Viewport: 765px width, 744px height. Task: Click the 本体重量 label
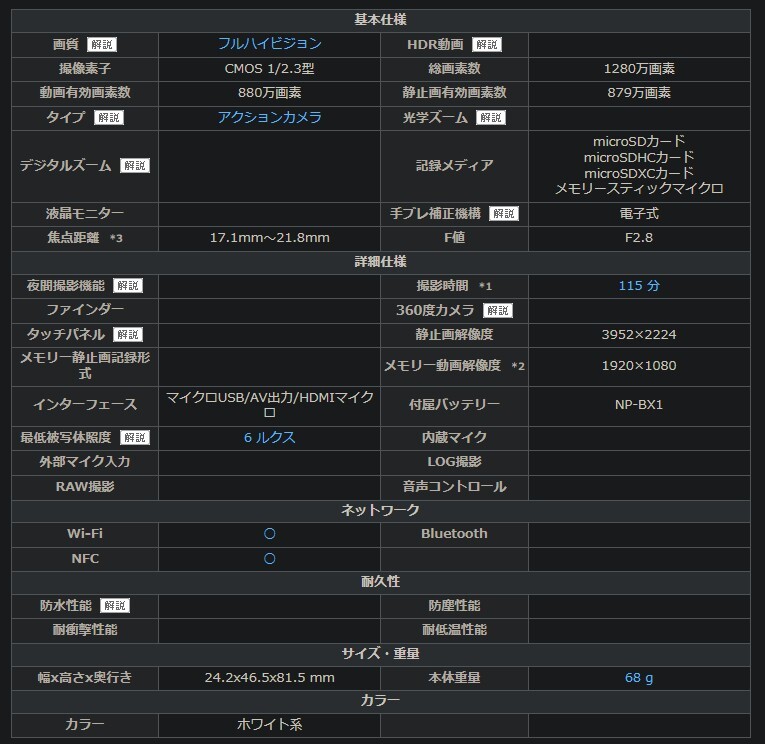(454, 677)
